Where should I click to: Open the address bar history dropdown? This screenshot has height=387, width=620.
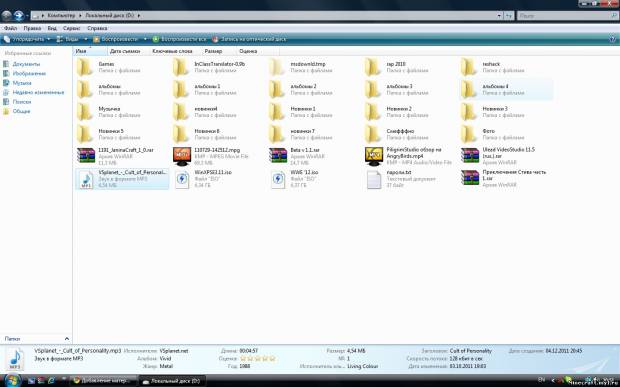[499, 16]
